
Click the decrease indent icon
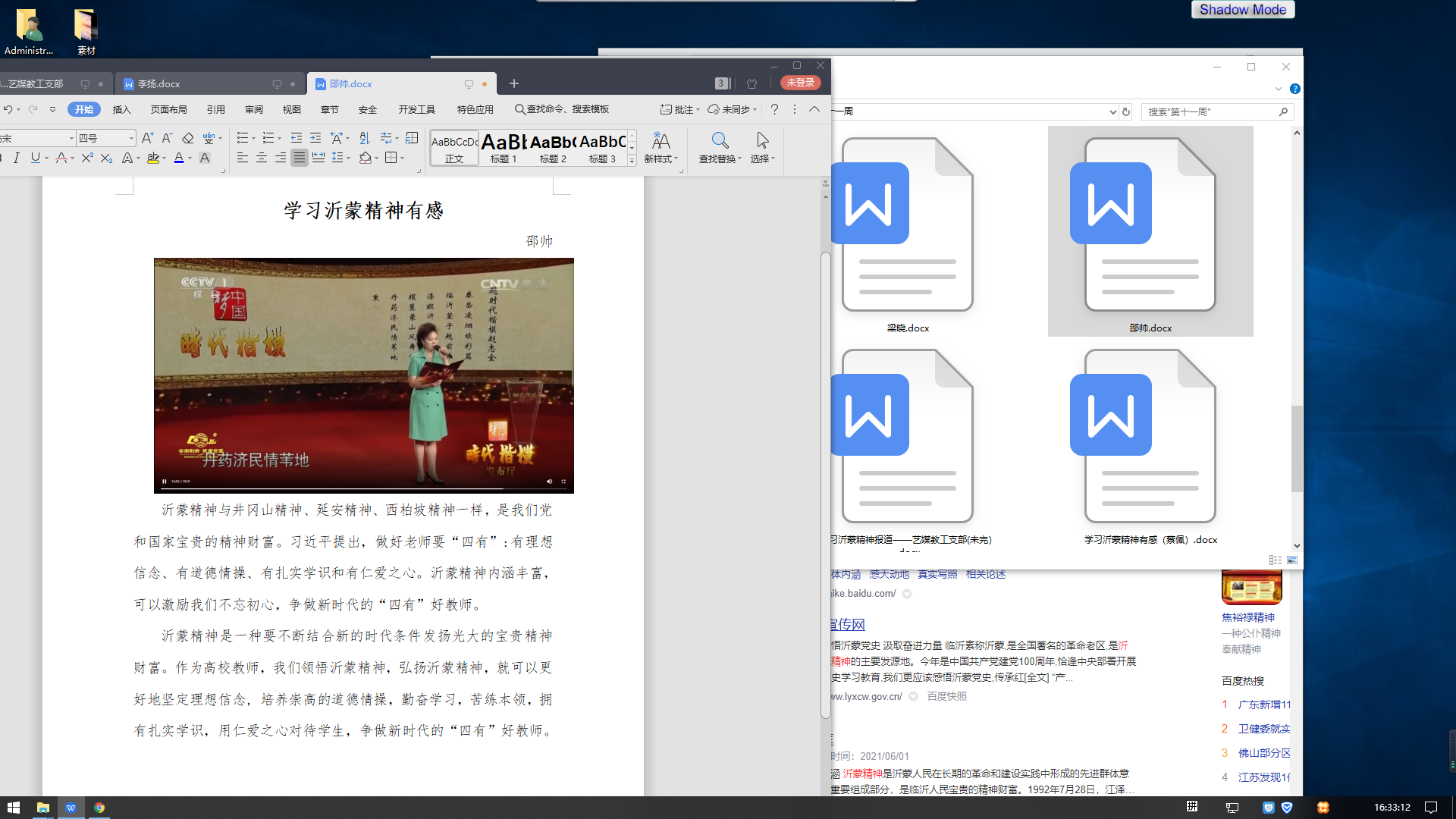297,138
